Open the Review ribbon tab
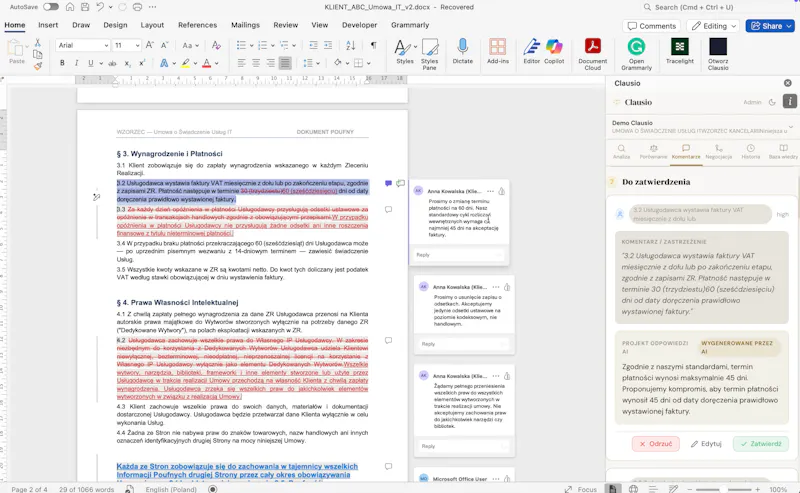The image size is (800, 493). point(285,24)
